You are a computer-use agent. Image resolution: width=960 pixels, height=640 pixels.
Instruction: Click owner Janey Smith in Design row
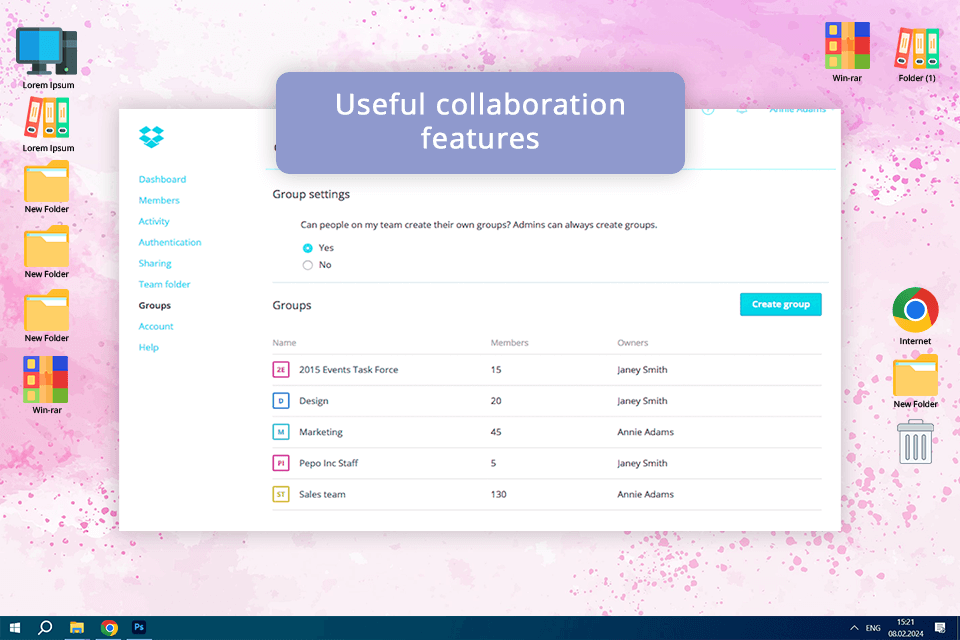coord(642,401)
